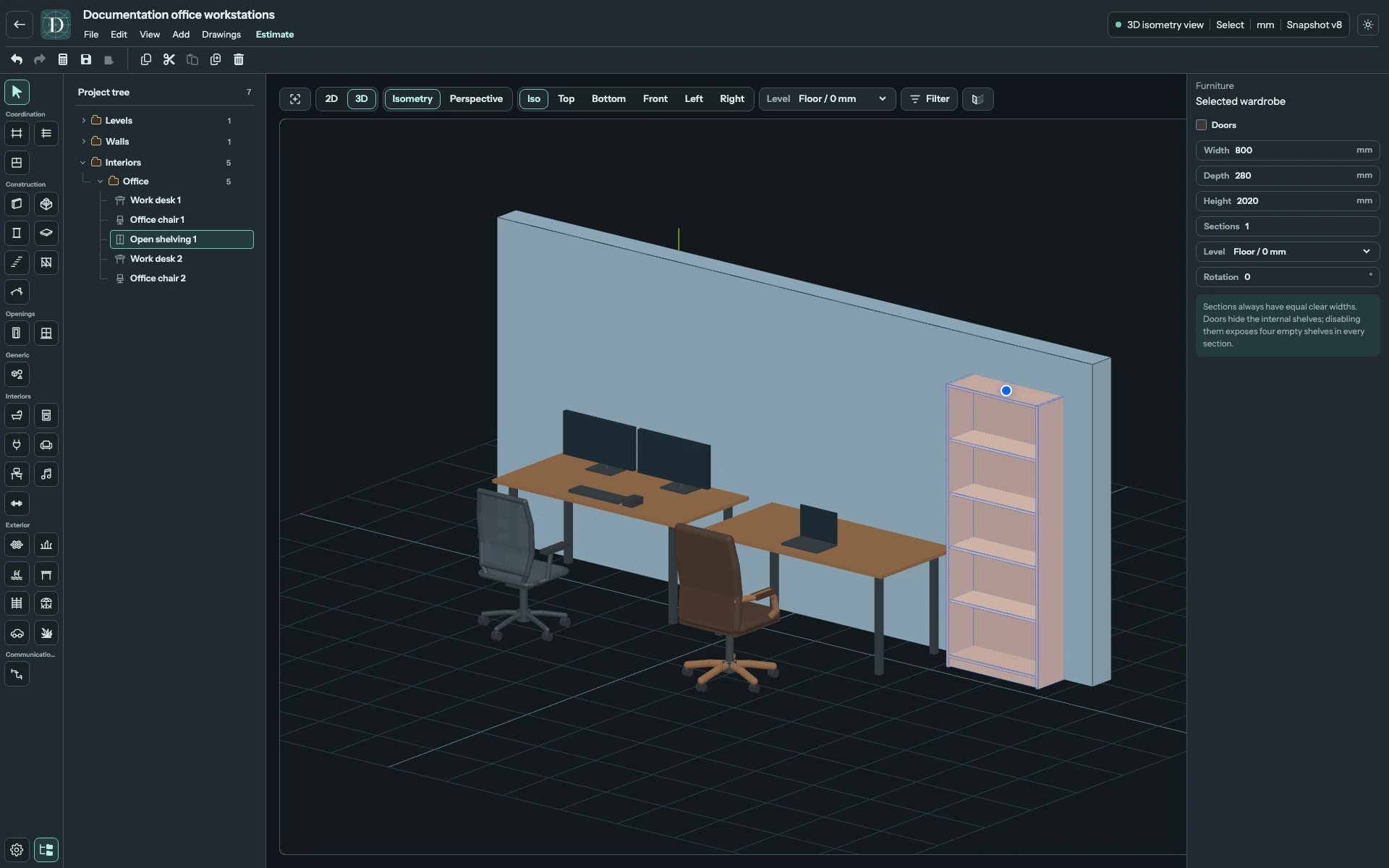The width and height of the screenshot is (1389, 868).
Task: Select the stairs tool icon
Action: [x=17, y=262]
